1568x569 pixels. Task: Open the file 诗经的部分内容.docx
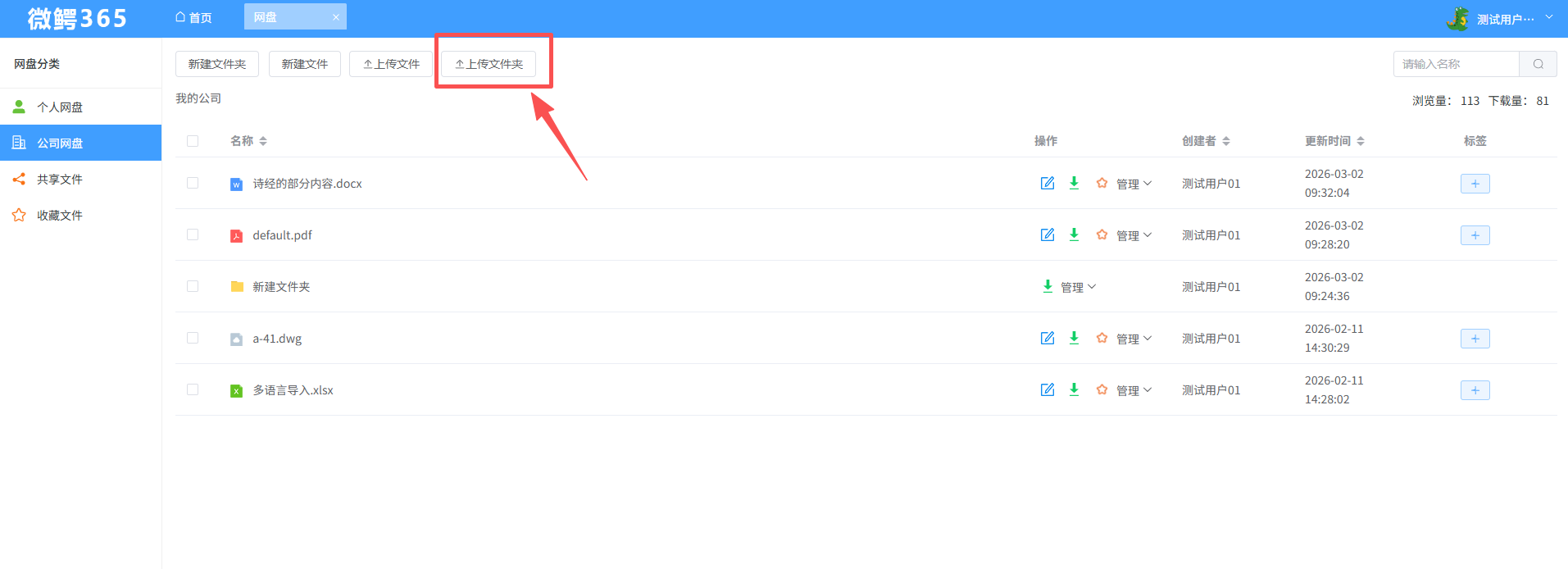point(307,184)
